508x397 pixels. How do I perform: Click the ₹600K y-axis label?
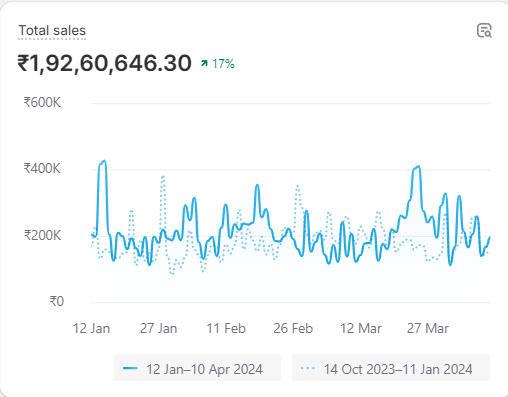tap(42, 102)
